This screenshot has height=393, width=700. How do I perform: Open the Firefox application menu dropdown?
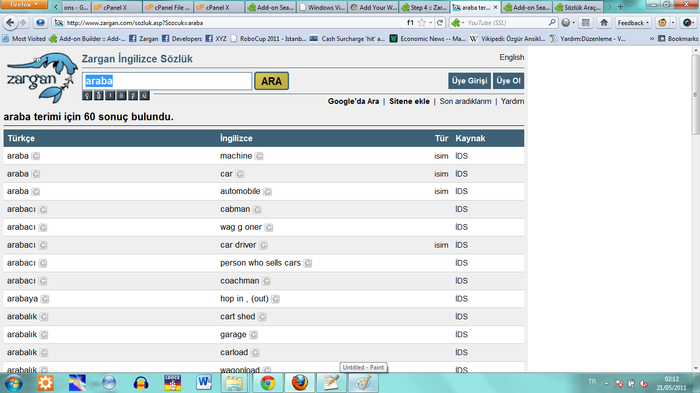pyautogui.click(x=24, y=4)
